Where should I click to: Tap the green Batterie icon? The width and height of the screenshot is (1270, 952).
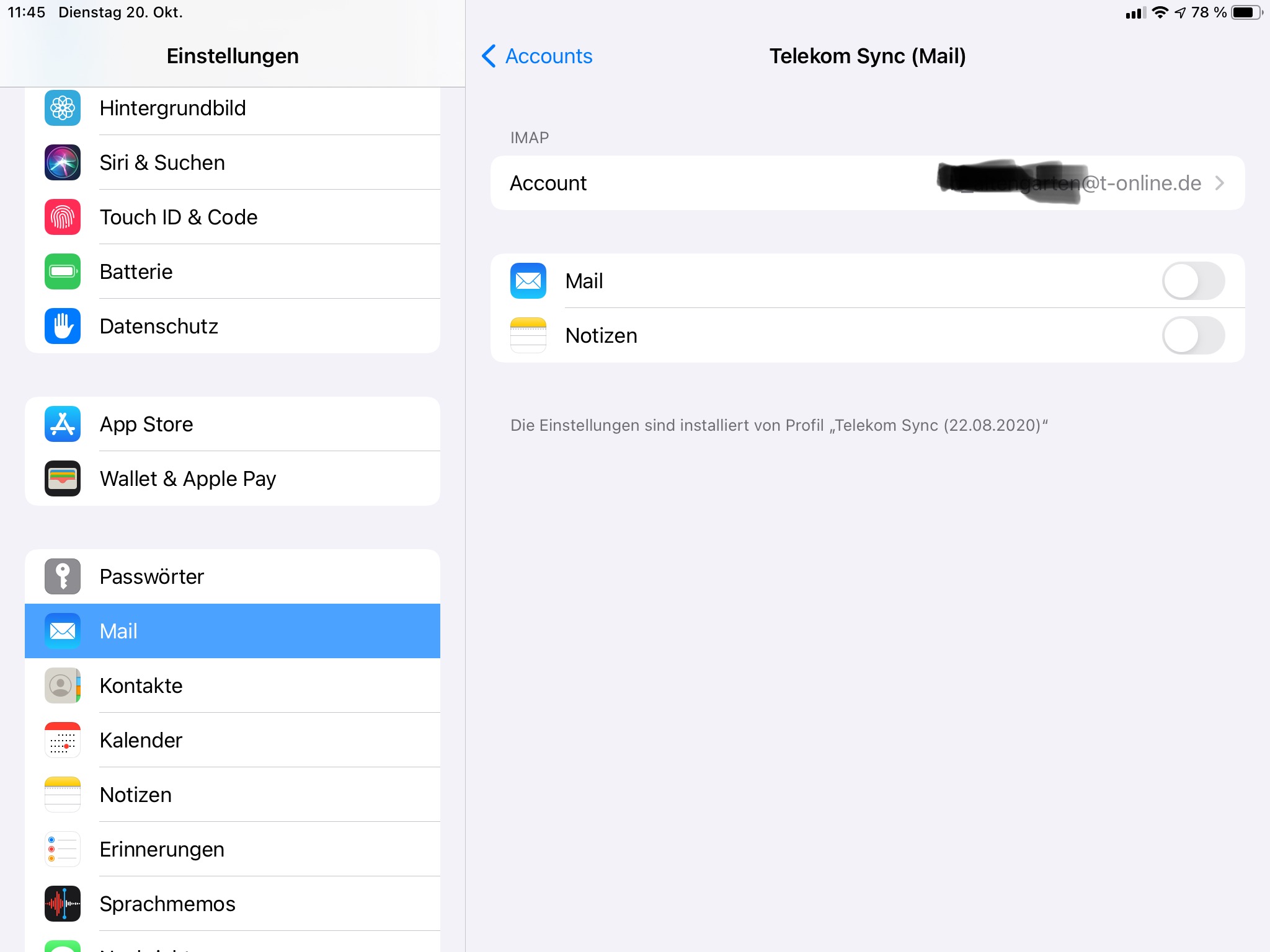[x=63, y=271]
